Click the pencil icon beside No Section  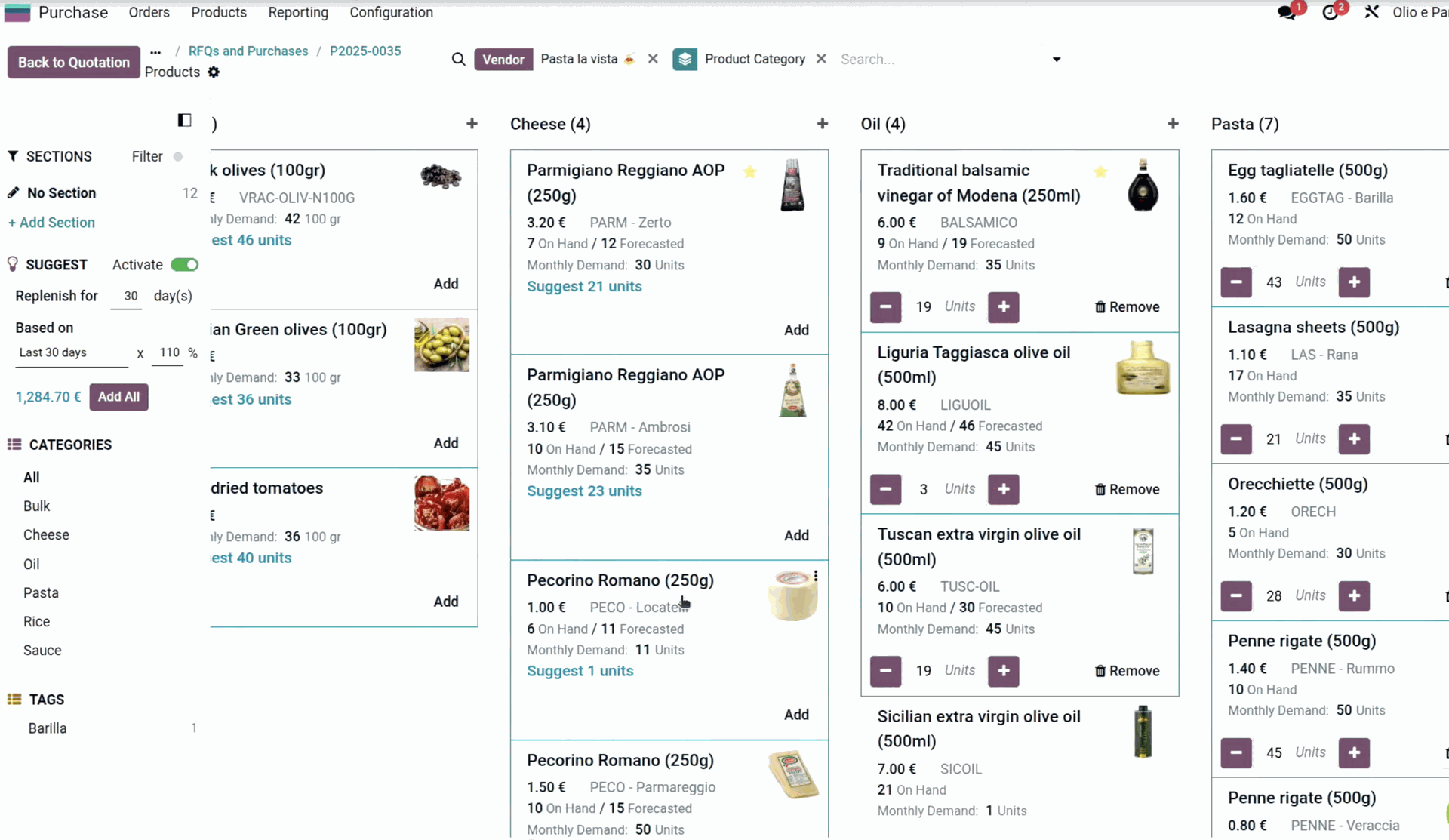[x=13, y=192]
